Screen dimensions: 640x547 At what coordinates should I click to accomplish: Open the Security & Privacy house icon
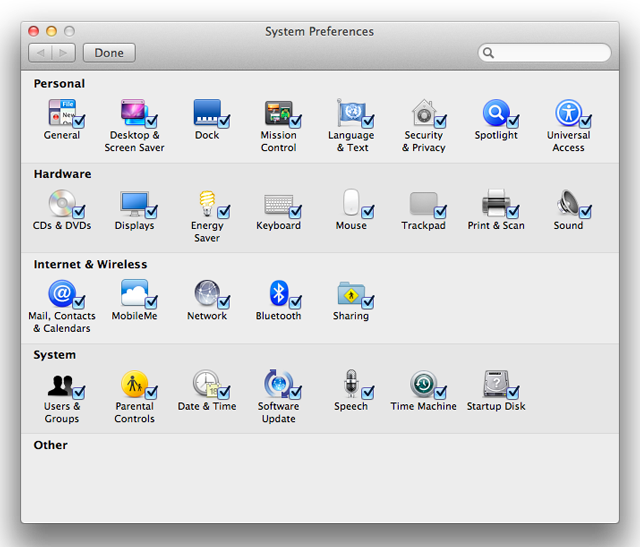(x=424, y=112)
